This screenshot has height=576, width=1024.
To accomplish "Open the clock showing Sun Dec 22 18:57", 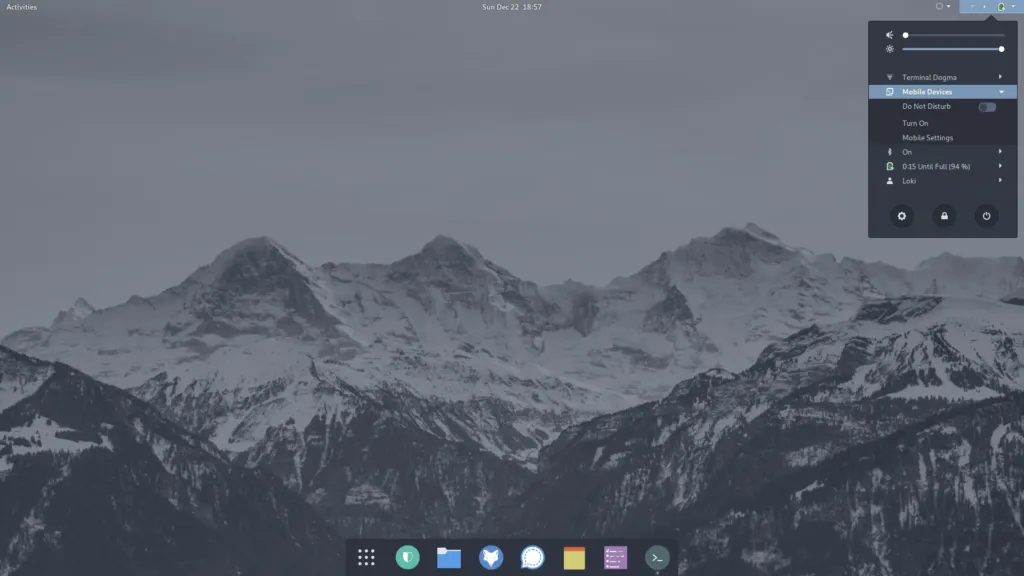I will (511, 7).
